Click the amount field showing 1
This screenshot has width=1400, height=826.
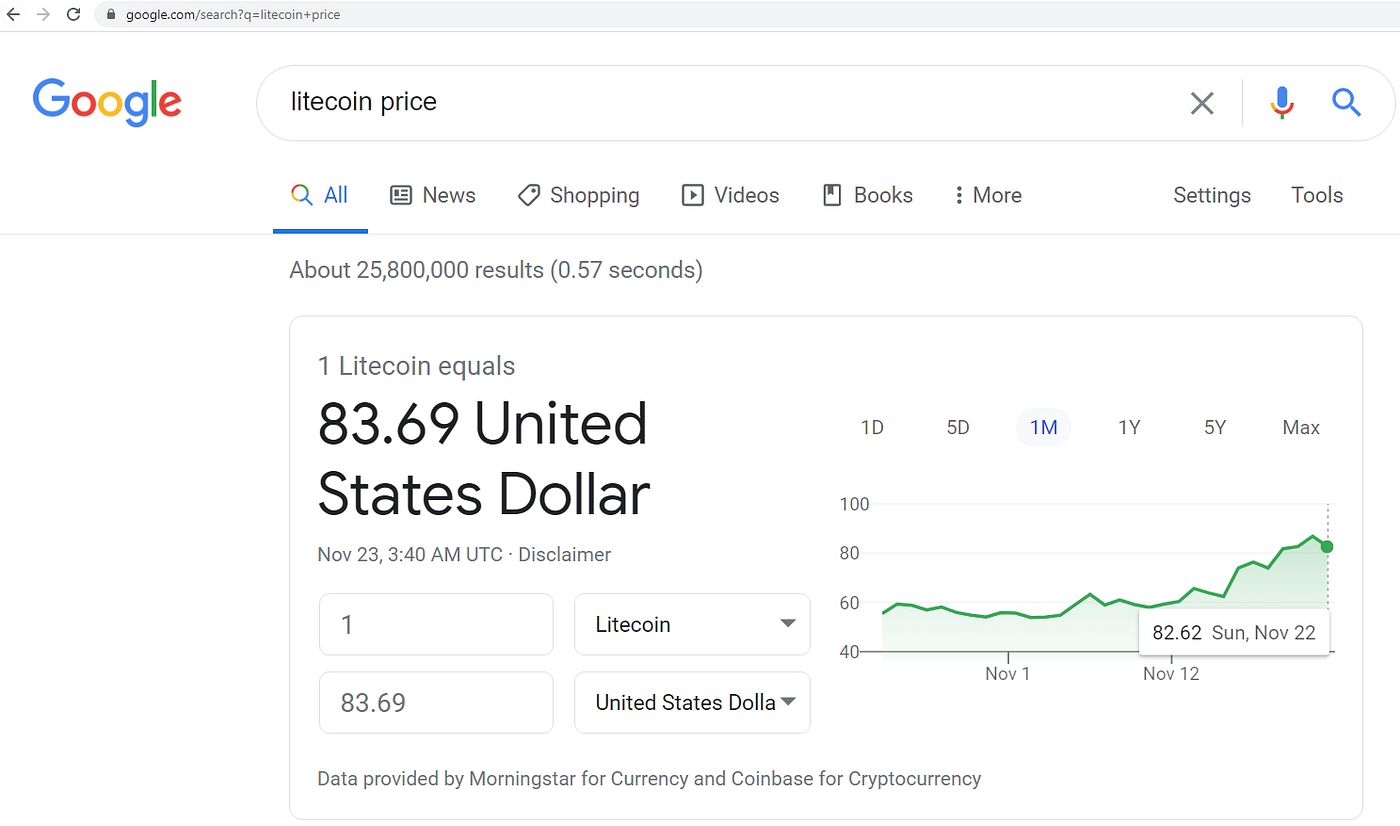pos(436,625)
